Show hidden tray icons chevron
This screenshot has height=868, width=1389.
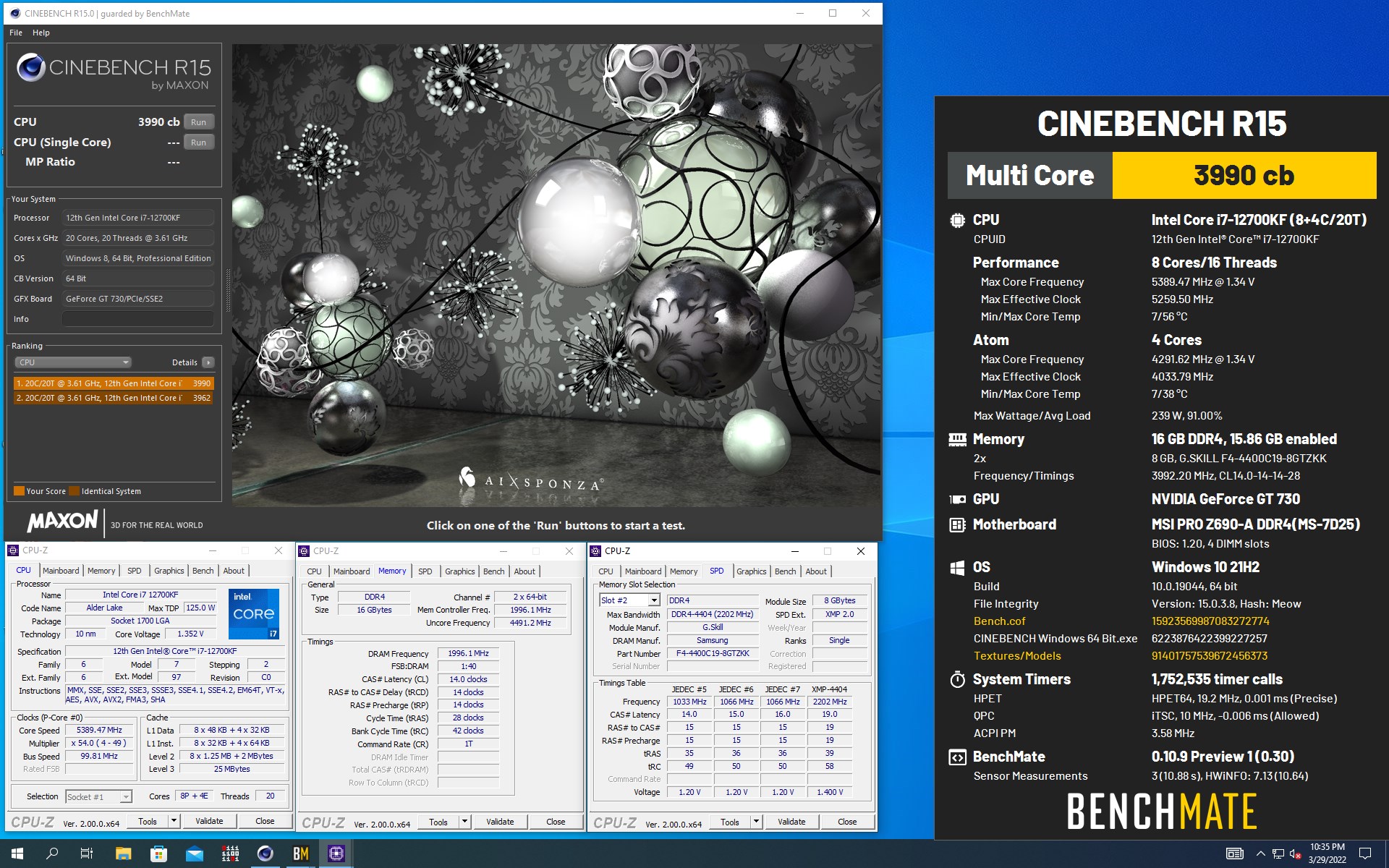(1260, 854)
